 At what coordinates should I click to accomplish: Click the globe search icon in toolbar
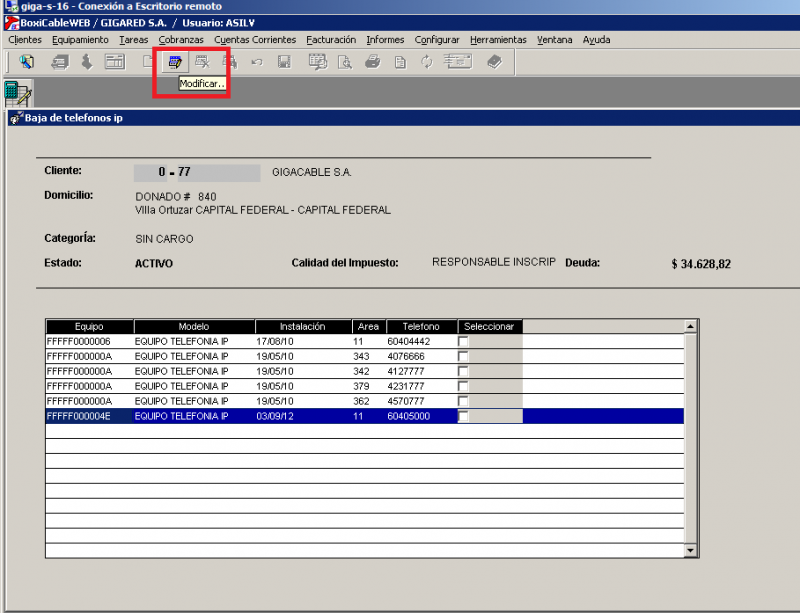click(x=26, y=62)
